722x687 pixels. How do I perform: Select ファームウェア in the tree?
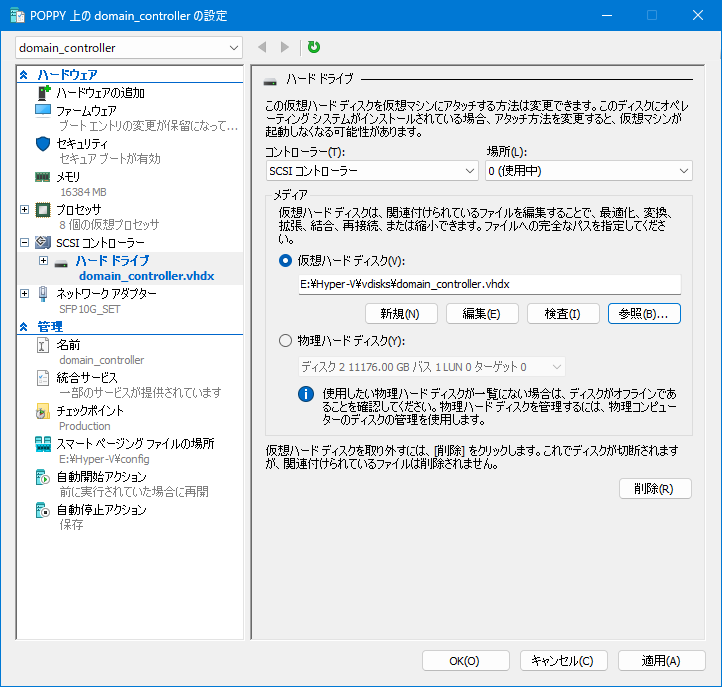[86, 111]
